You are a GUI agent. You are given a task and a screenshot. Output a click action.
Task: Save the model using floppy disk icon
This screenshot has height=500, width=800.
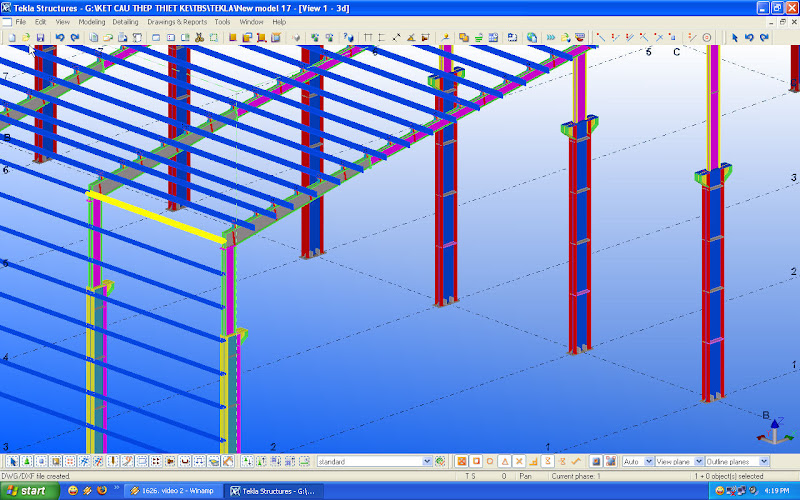[39, 37]
